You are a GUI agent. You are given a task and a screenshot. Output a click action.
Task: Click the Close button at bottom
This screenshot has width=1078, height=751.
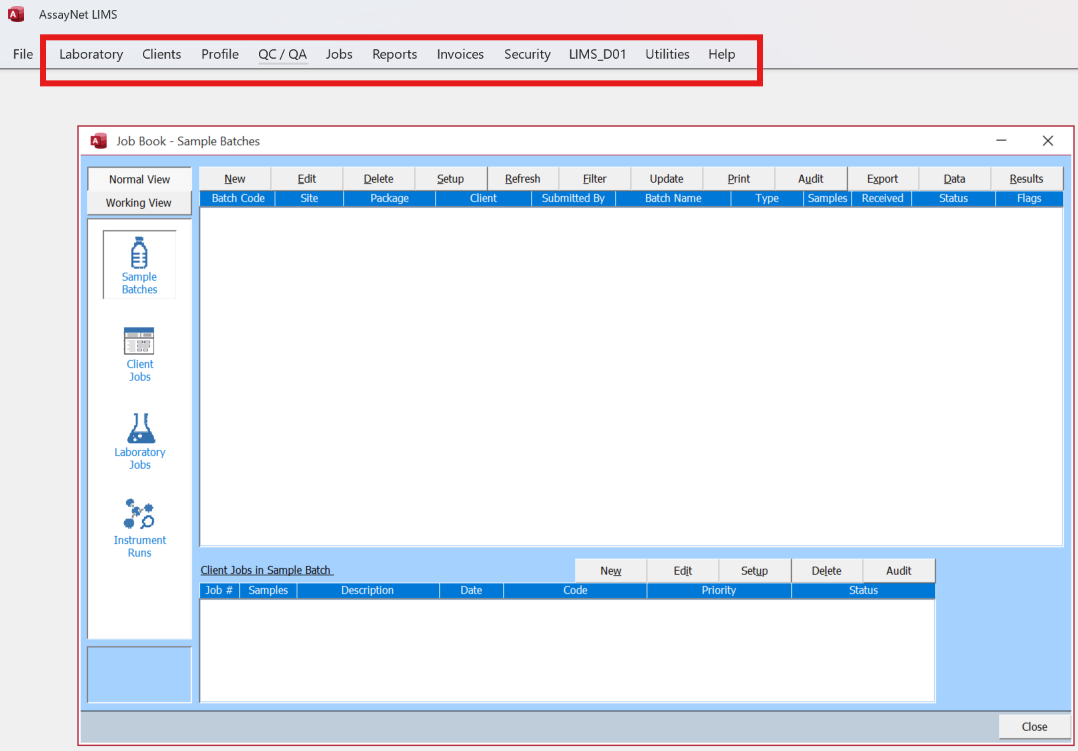pyautogui.click(x=1034, y=727)
